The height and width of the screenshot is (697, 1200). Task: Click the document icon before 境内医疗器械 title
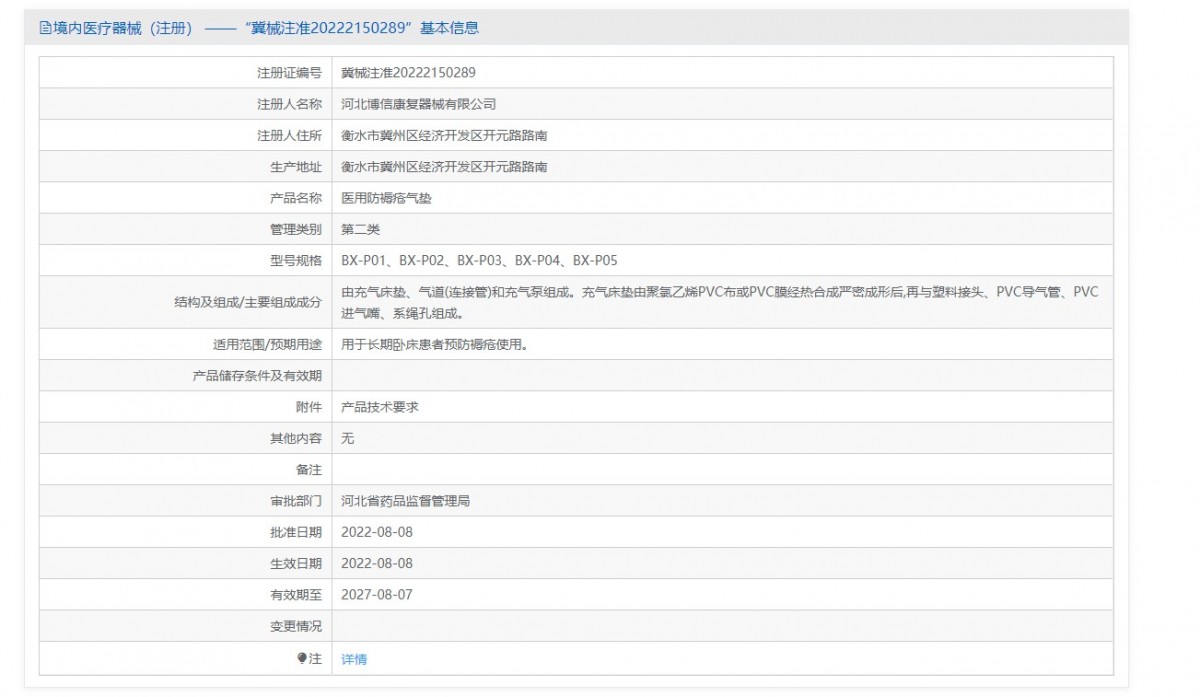click(45, 28)
